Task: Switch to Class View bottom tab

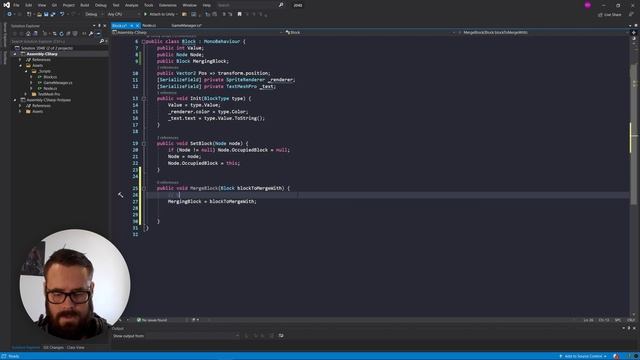Action: click(x=76, y=348)
